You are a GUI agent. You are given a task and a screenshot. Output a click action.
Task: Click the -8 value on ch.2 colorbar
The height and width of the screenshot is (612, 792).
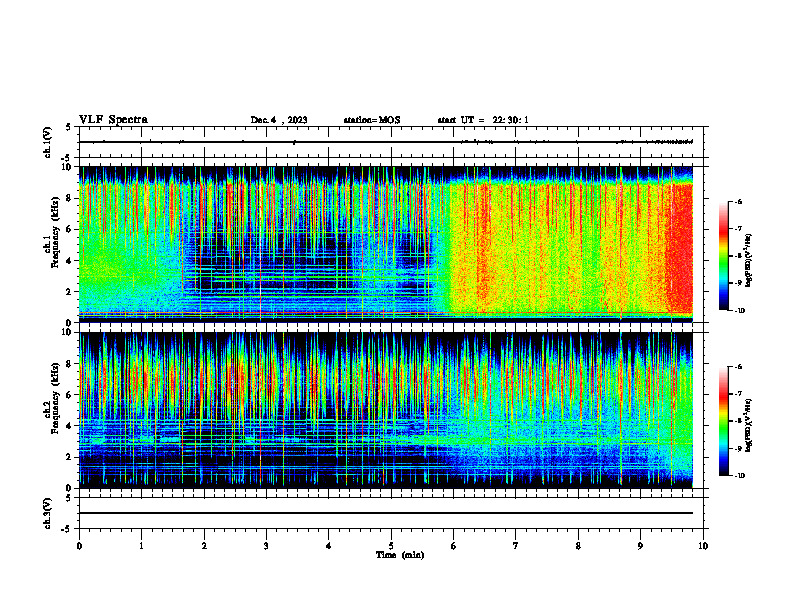tap(738, 421)
